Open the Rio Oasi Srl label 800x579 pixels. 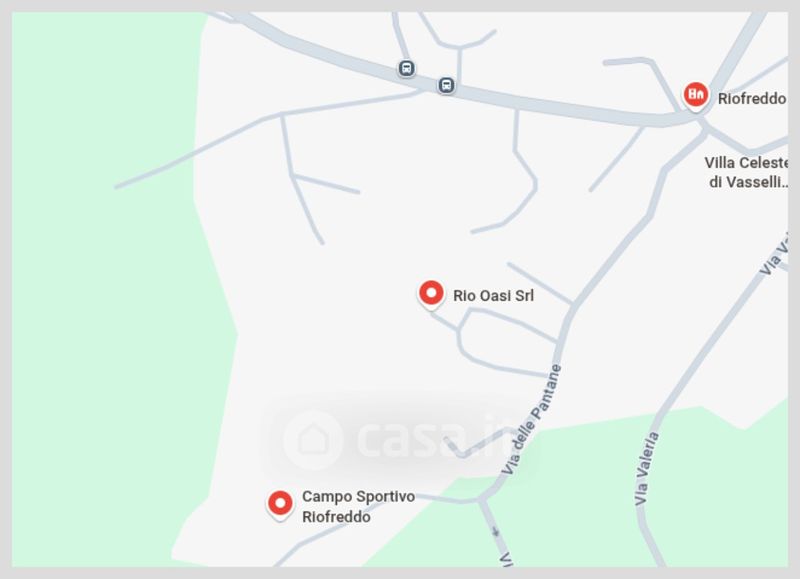click(x=493, y=295)
